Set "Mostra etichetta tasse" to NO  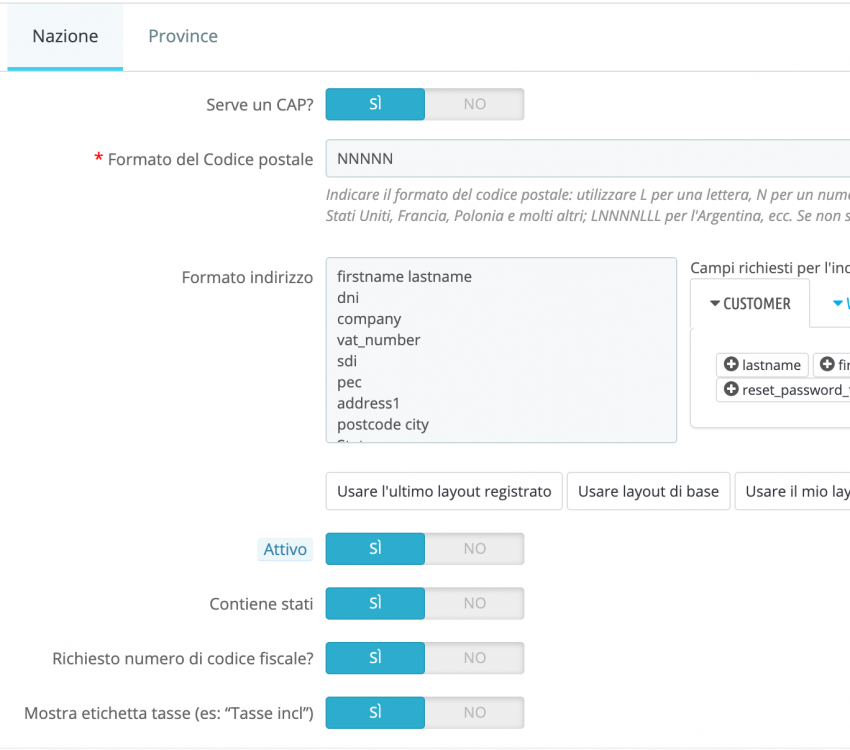(474, 712)
